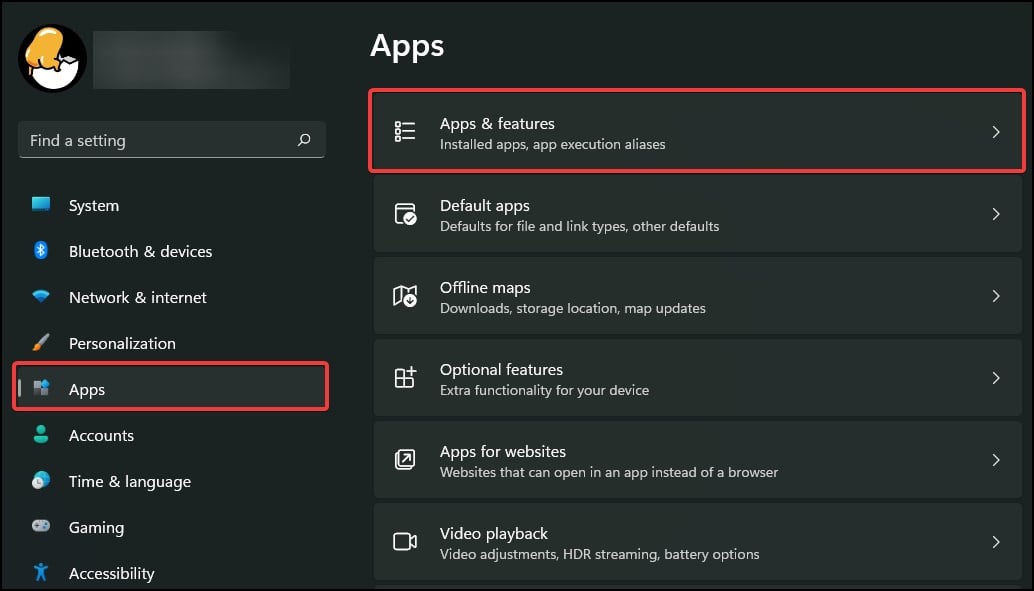Click the Default apps icon

point(405,214)
